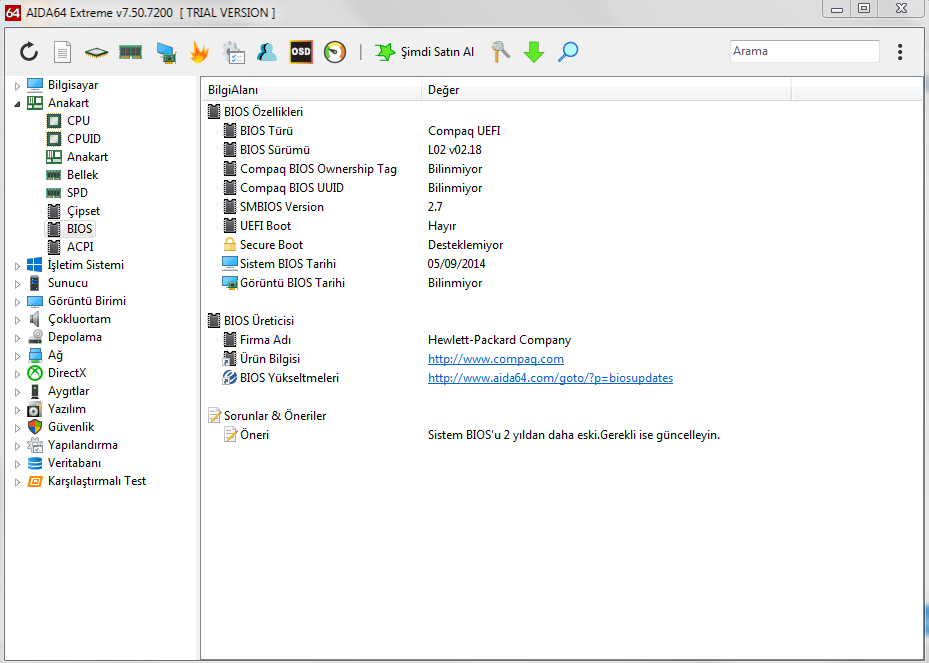Screen dimensions: 929x663
Task: Focus the Arama search field
Action: (x=805, y=52)
